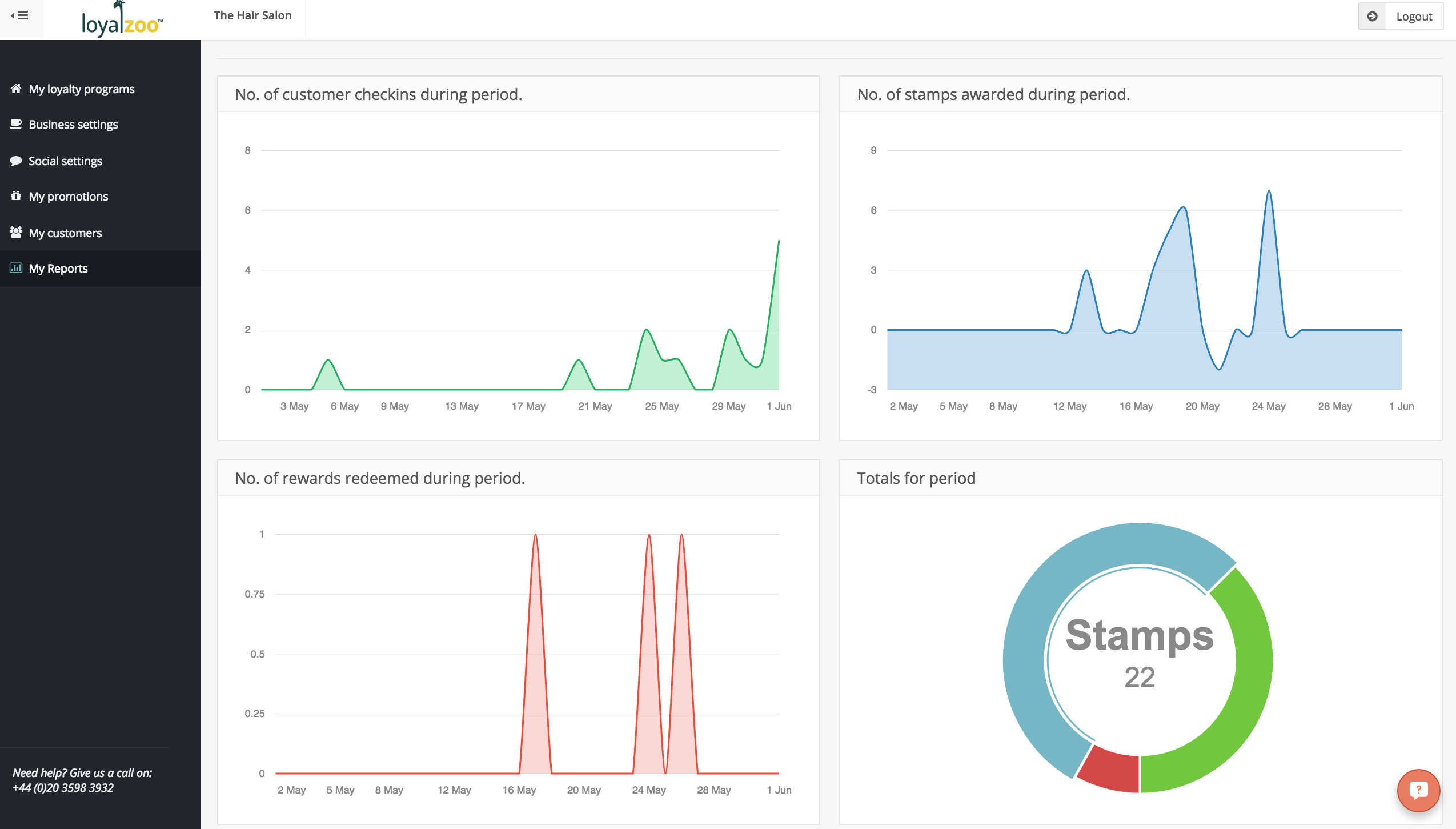Click the coffee cup Business settings icon
This screenshot has width=1456, height=829.
(16, 124)
